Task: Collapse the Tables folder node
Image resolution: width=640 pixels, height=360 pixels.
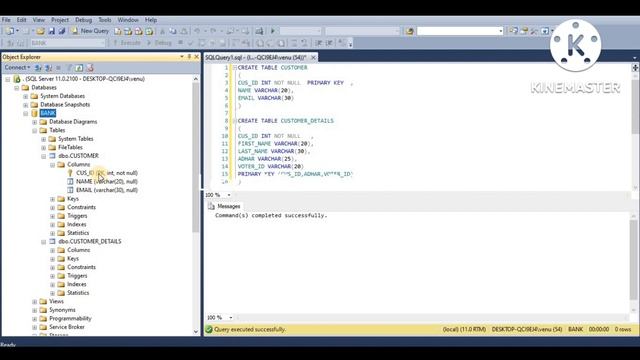Action: [35, 131]
